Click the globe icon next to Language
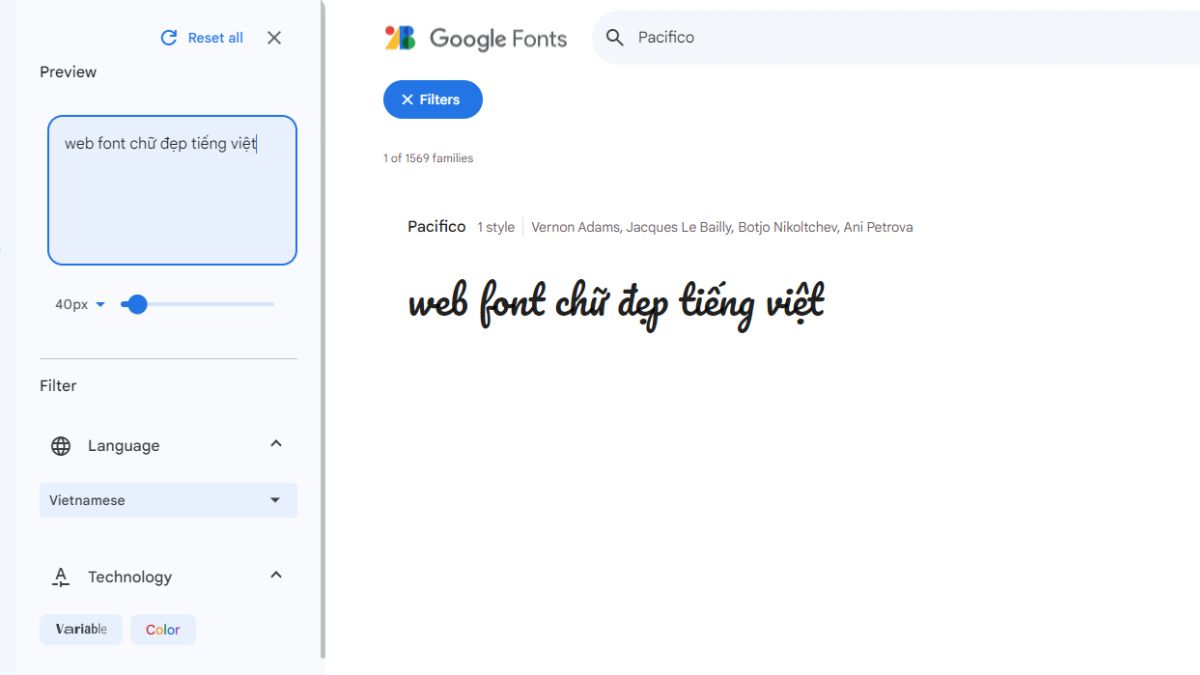Image resolution: width=1200 pixels, height=675 pixels. click(59, 445)
